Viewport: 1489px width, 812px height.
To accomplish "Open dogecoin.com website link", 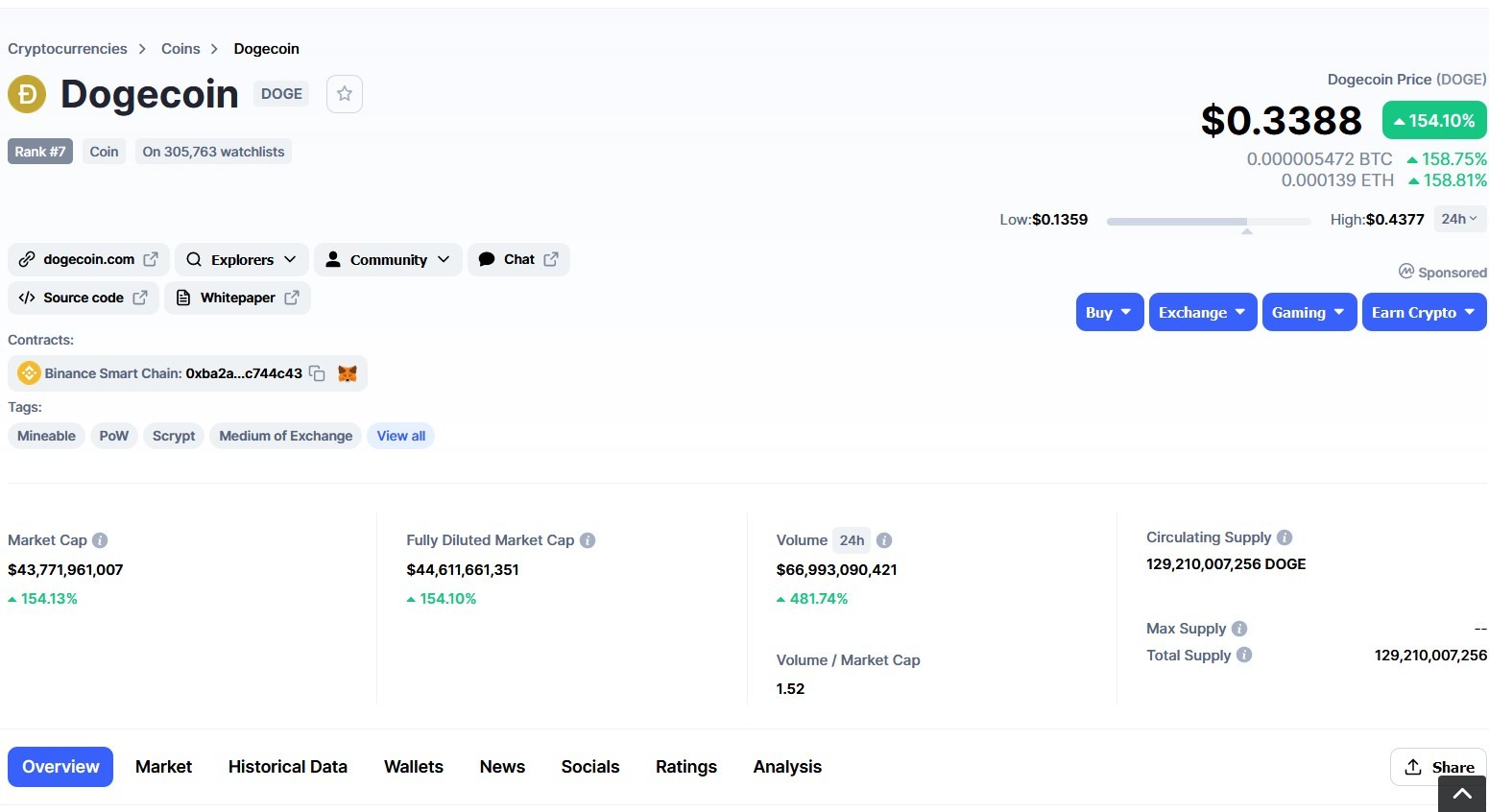I will click(88, 259).
